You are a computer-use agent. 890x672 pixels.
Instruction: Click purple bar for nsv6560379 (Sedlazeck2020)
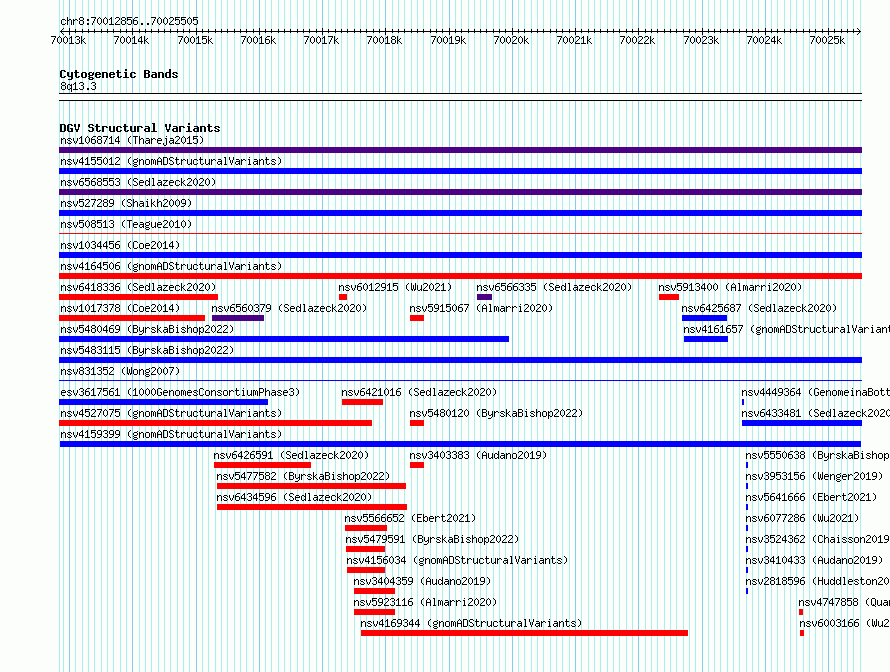(x=238, y=318)
